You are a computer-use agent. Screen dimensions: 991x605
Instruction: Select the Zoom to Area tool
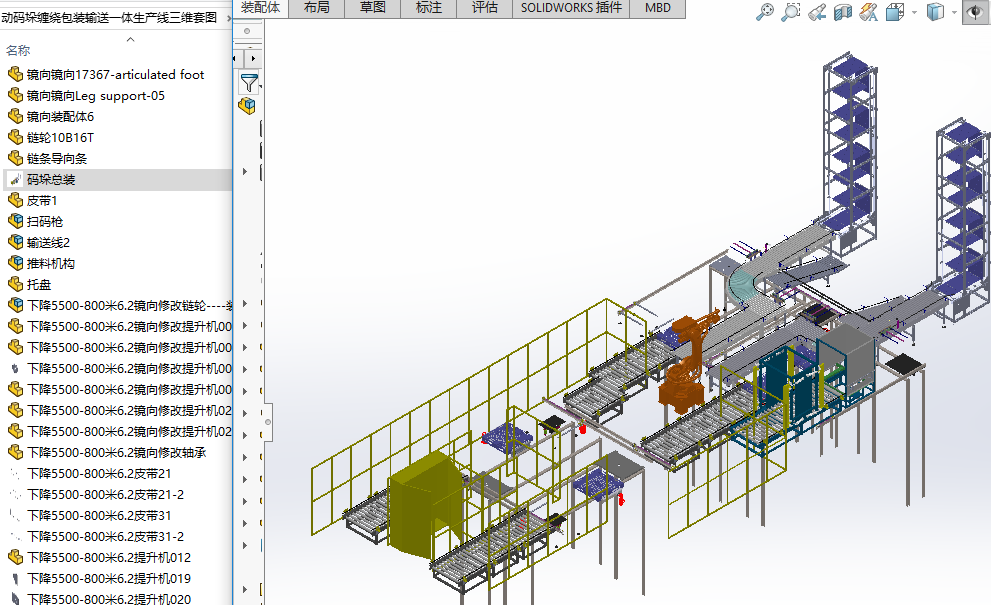point(791,12)
